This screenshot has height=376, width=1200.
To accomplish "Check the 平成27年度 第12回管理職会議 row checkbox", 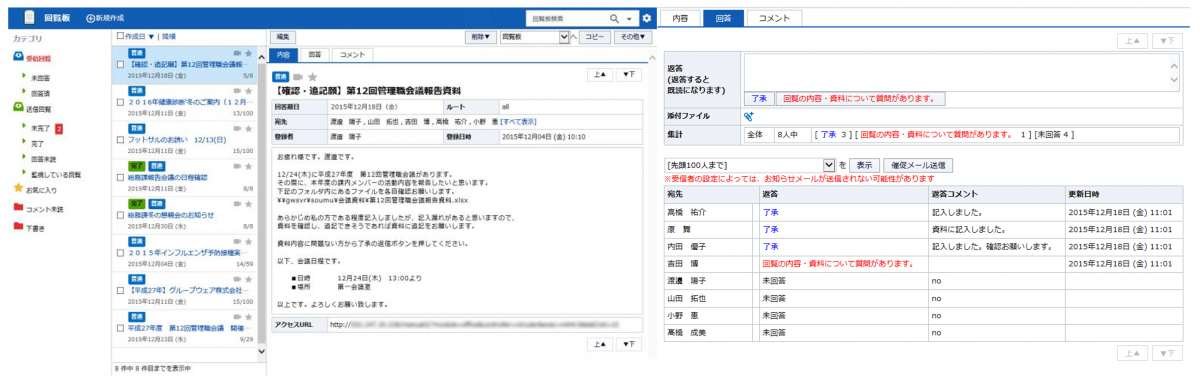I will (121, 328).
